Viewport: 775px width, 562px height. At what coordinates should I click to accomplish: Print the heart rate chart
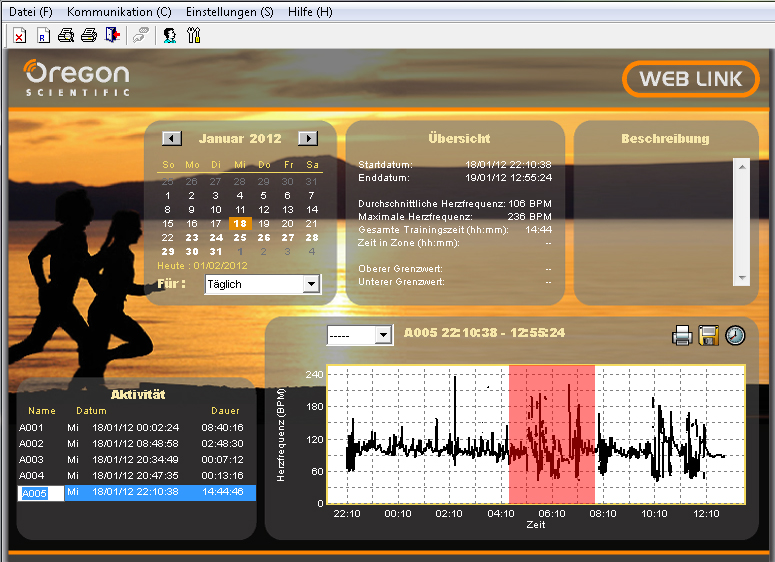682,336
